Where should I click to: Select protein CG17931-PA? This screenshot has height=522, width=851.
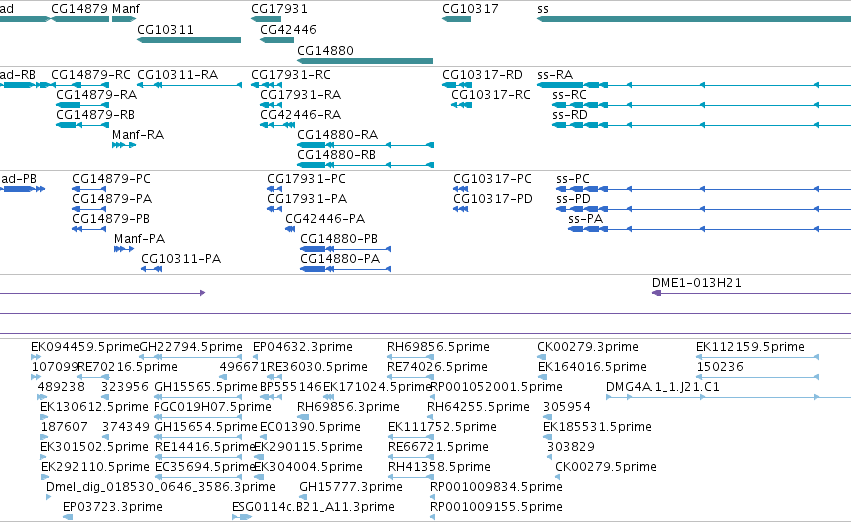click(307, 199)
